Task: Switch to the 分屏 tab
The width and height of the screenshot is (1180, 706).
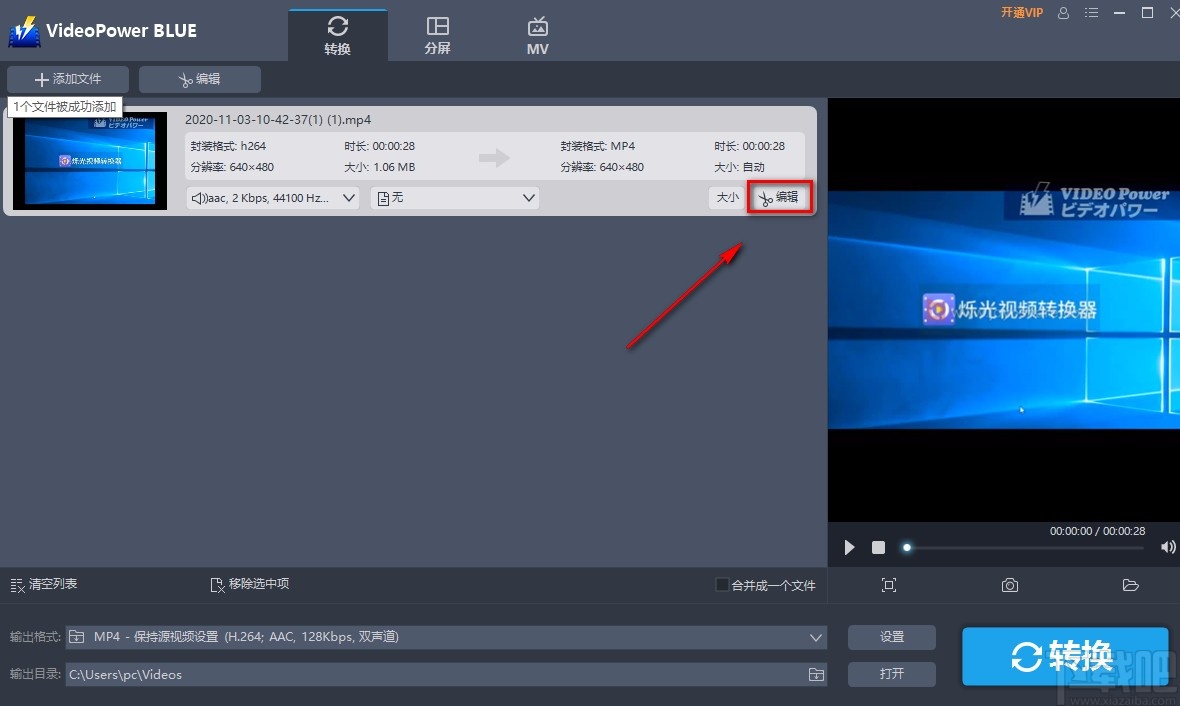Action: click(x=437, y=33)
